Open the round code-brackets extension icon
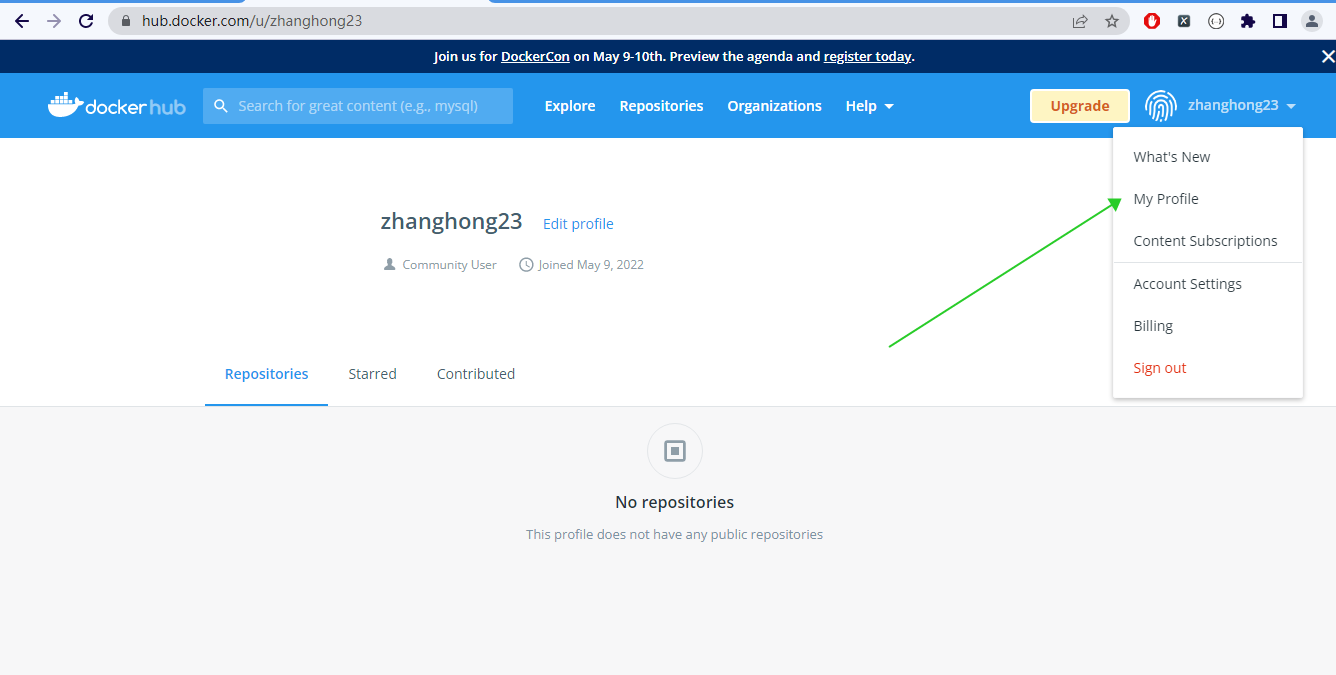The height and width of the screenshot is (675, 1336). (1216, 21)
